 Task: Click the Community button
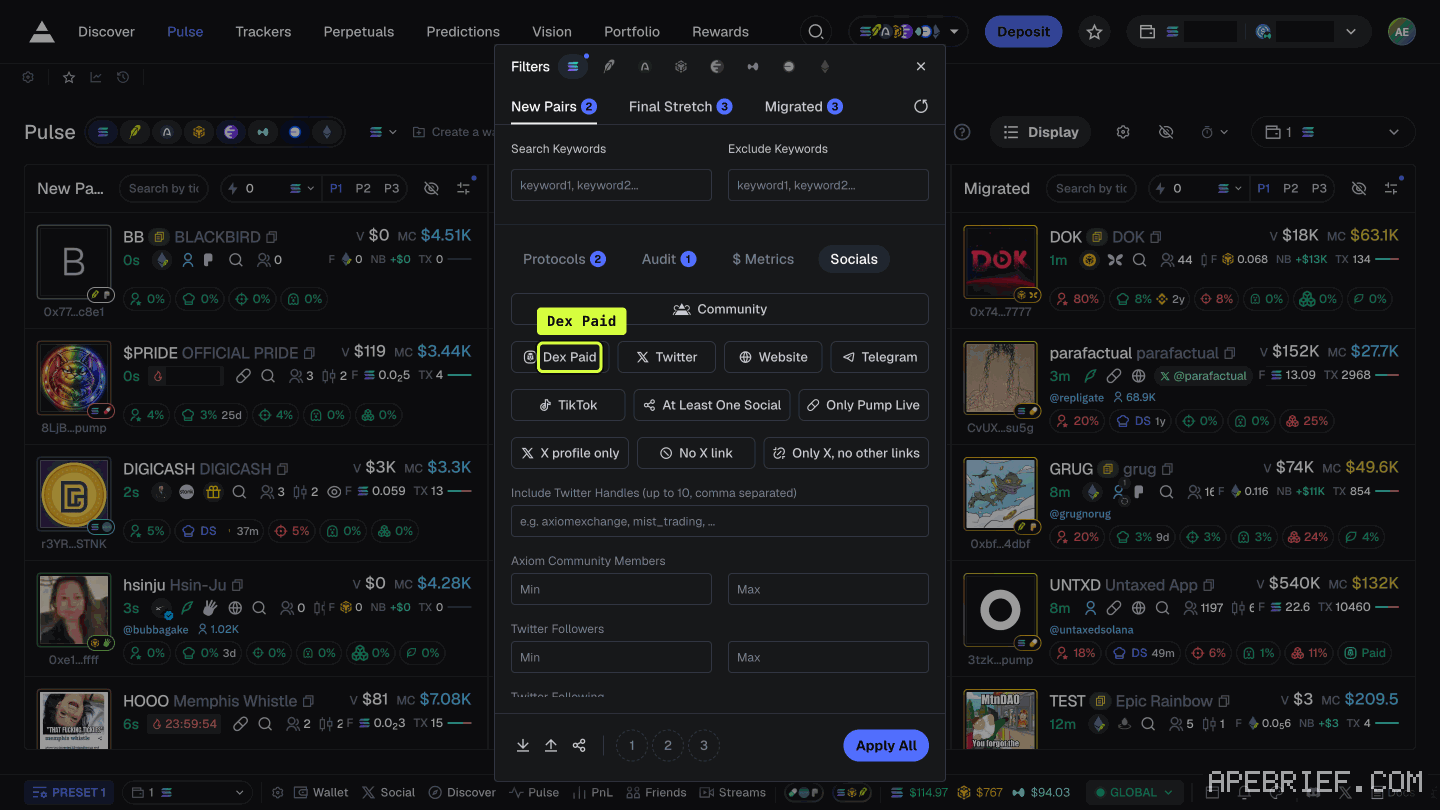tap(720, 309)
